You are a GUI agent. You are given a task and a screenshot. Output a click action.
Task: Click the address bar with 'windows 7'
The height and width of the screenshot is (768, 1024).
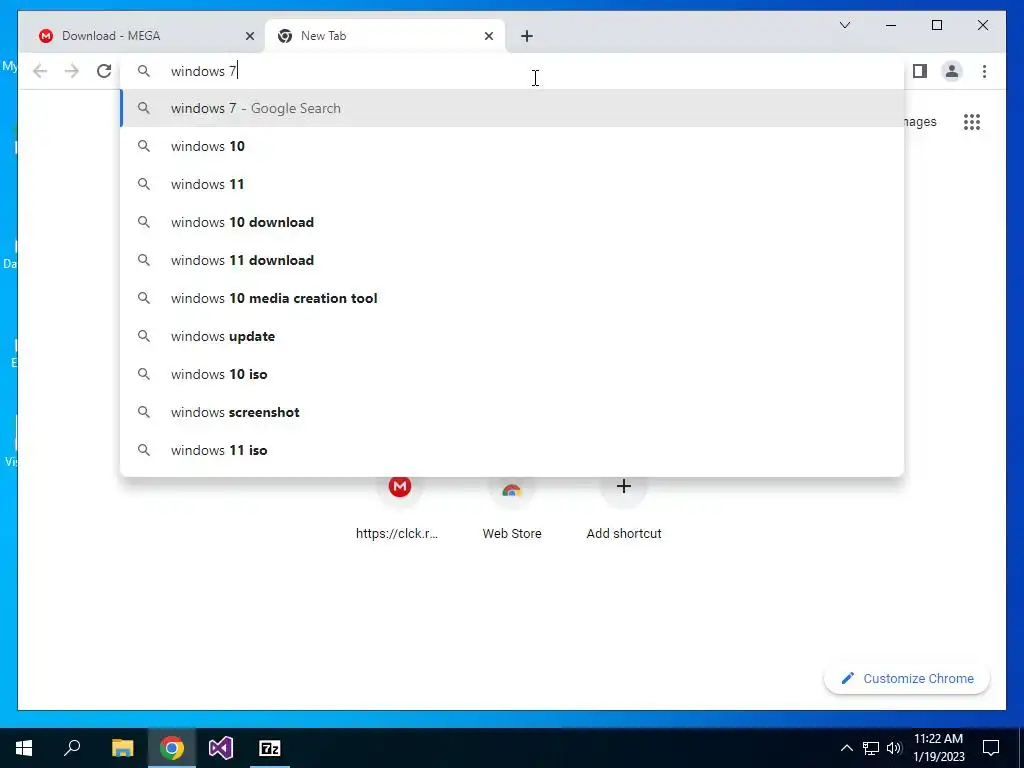[512, 71]
